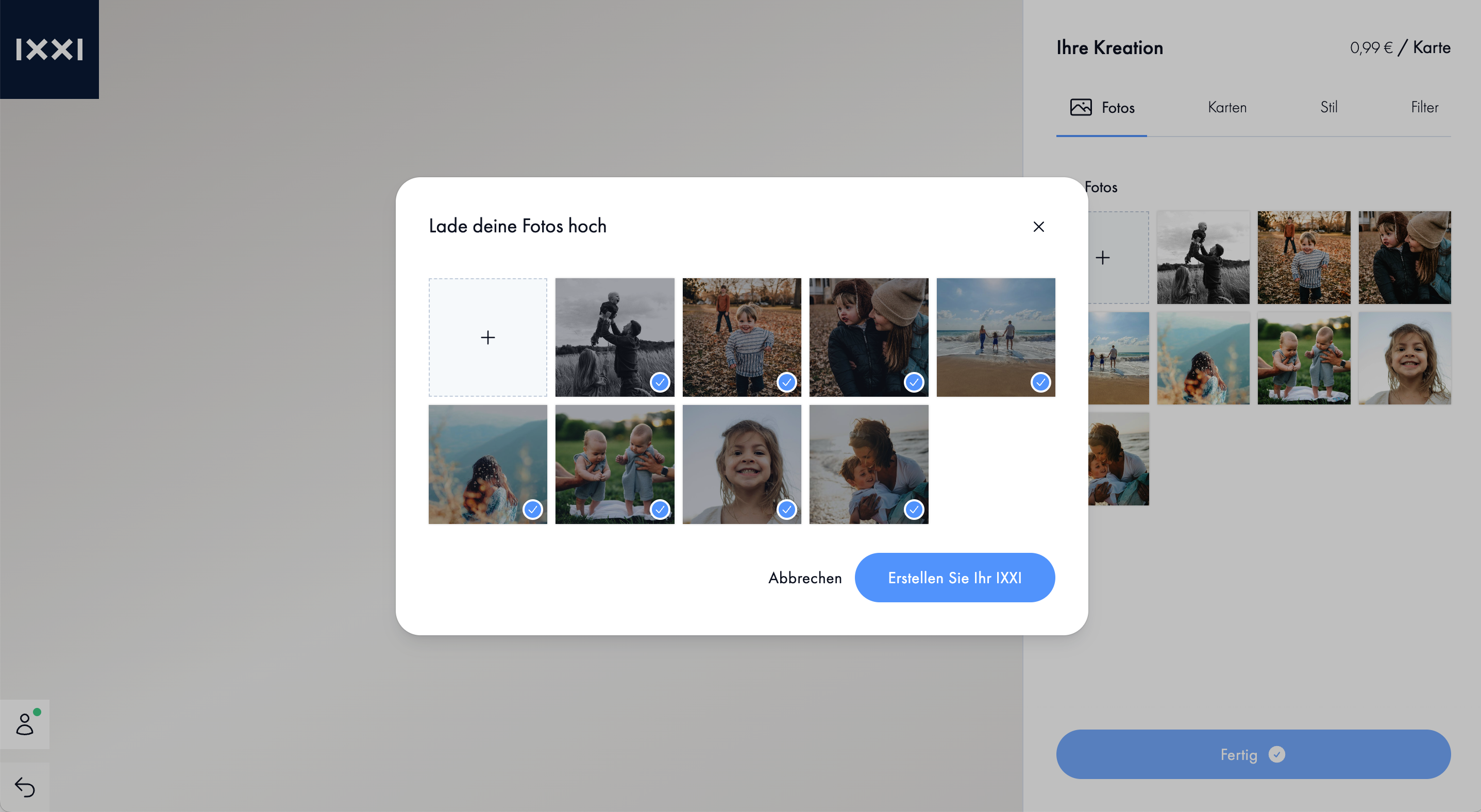Close the photo upload dialog
1481x812 pixels.
coord(1038,226)
